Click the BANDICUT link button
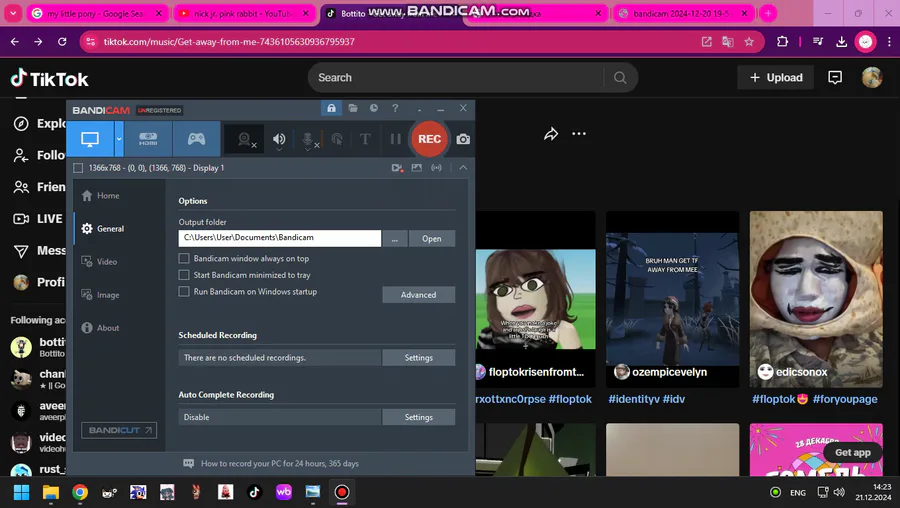The image size is (900, 508). pyautogui.click(x=119, y=430)
